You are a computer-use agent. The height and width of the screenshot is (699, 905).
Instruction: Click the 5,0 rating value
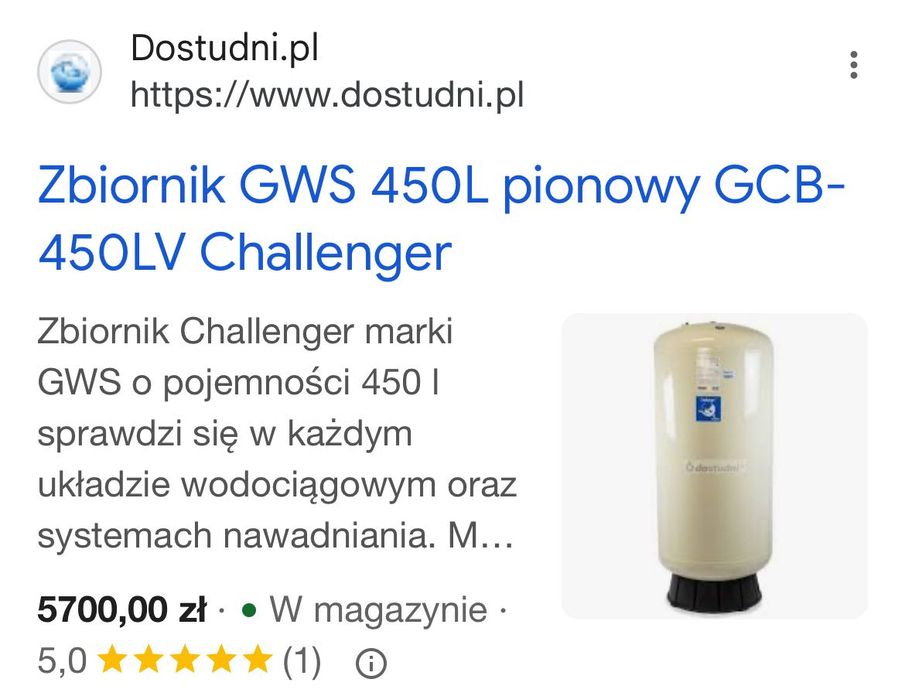coord(62,661)
